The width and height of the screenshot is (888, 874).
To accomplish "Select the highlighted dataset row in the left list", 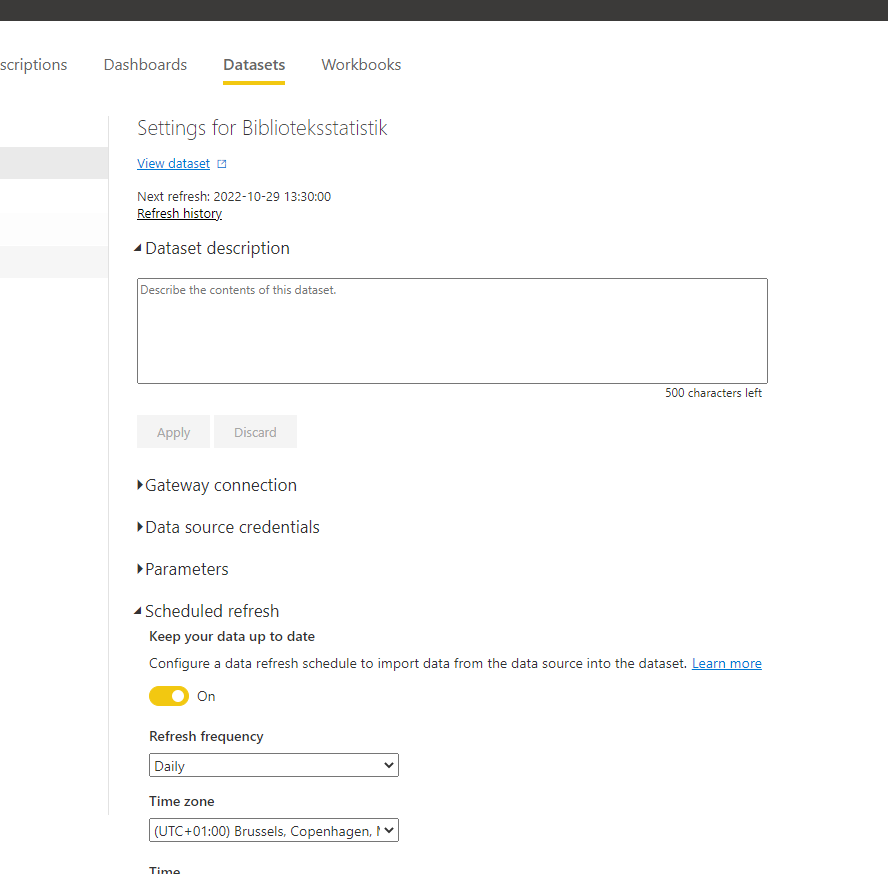I will (x=54, y=163).
